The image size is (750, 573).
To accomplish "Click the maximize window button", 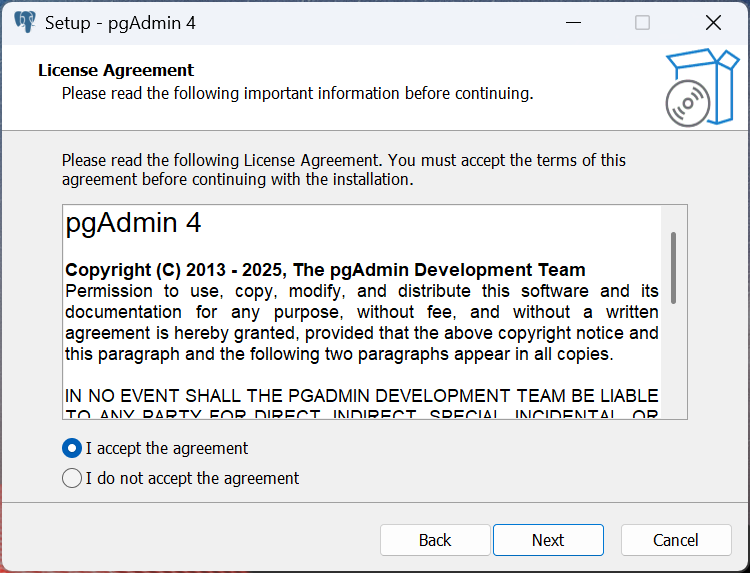I will [x=643, y=22].
